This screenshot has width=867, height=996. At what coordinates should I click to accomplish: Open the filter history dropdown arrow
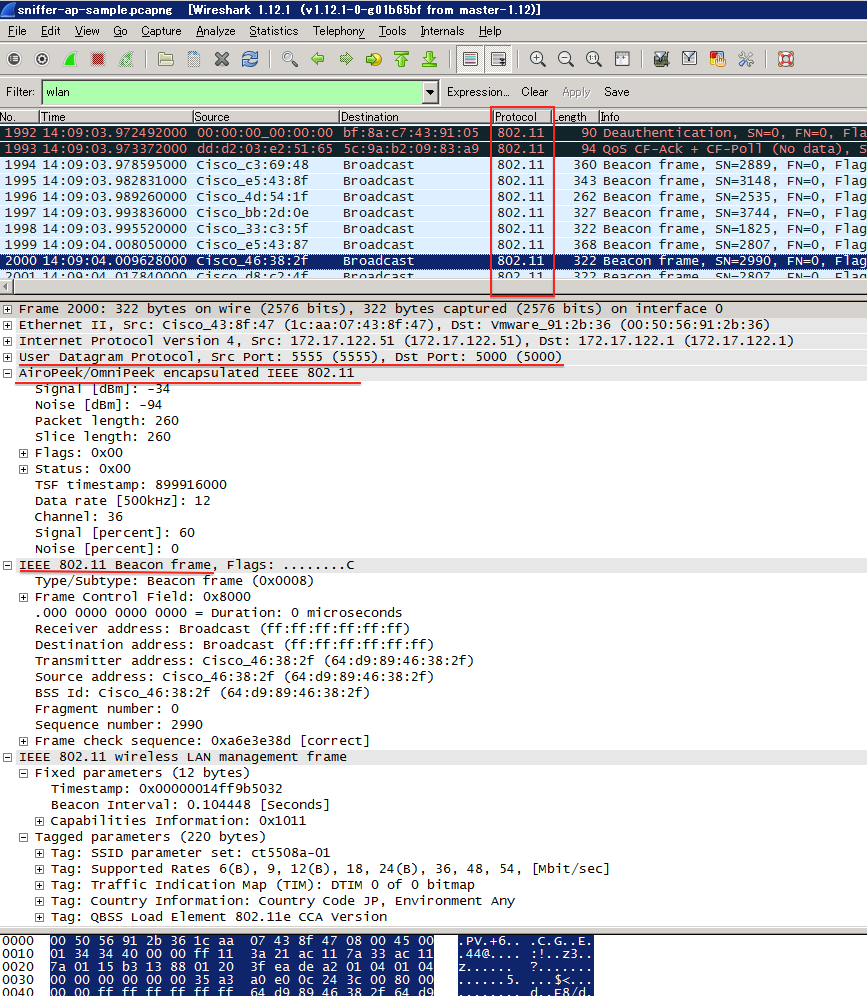click(430, 92)
